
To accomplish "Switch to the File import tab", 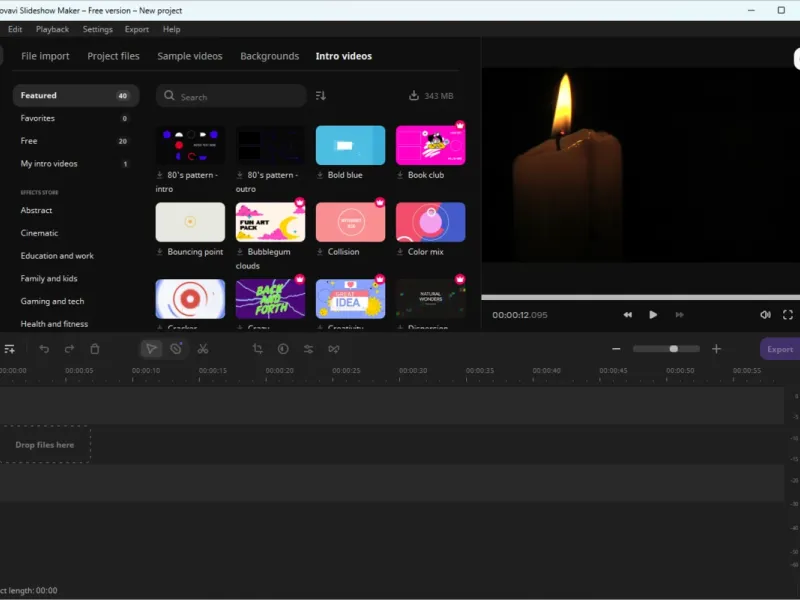I will (45, 56).
